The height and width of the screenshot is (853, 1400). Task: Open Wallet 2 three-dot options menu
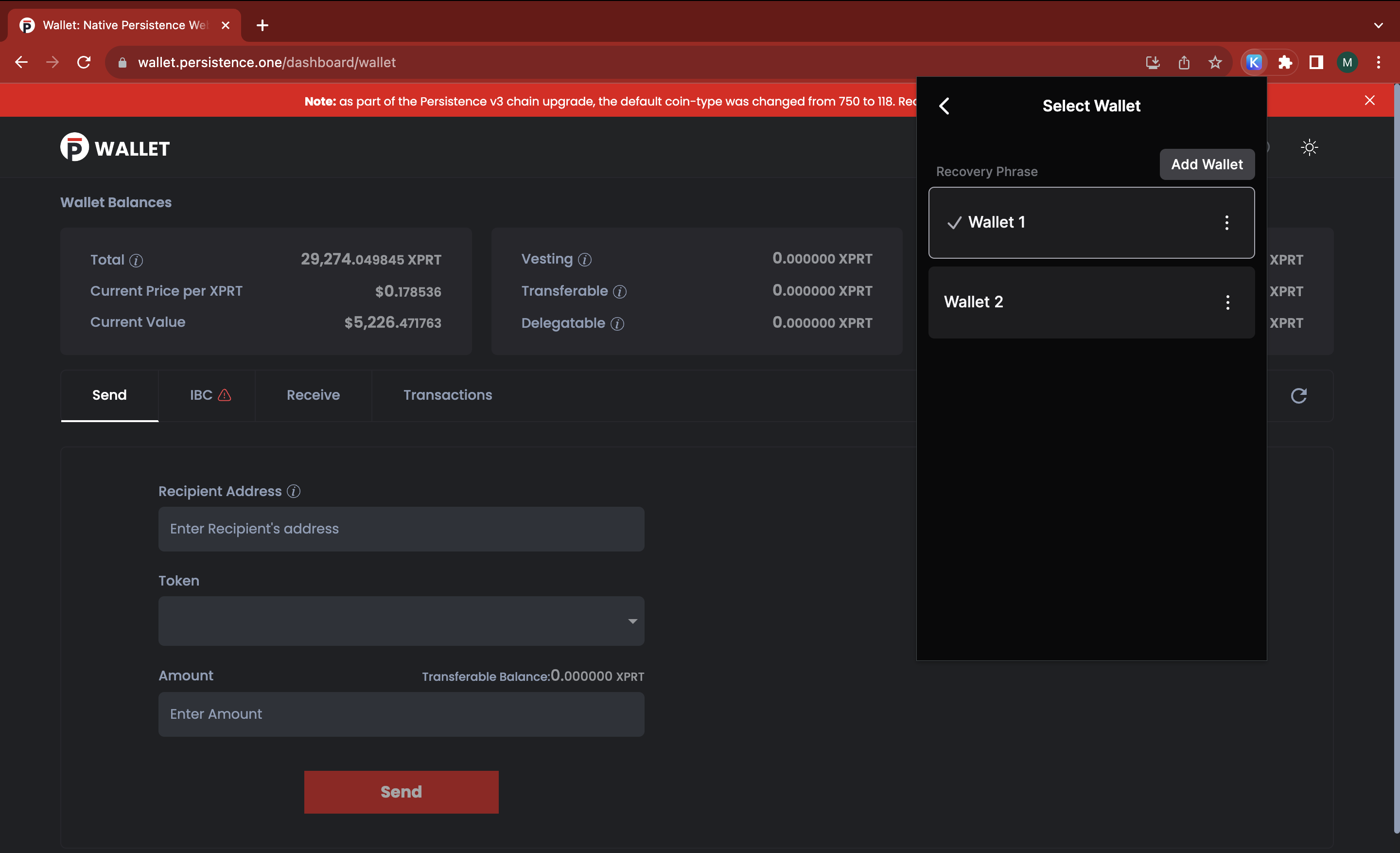point(1227,302)
